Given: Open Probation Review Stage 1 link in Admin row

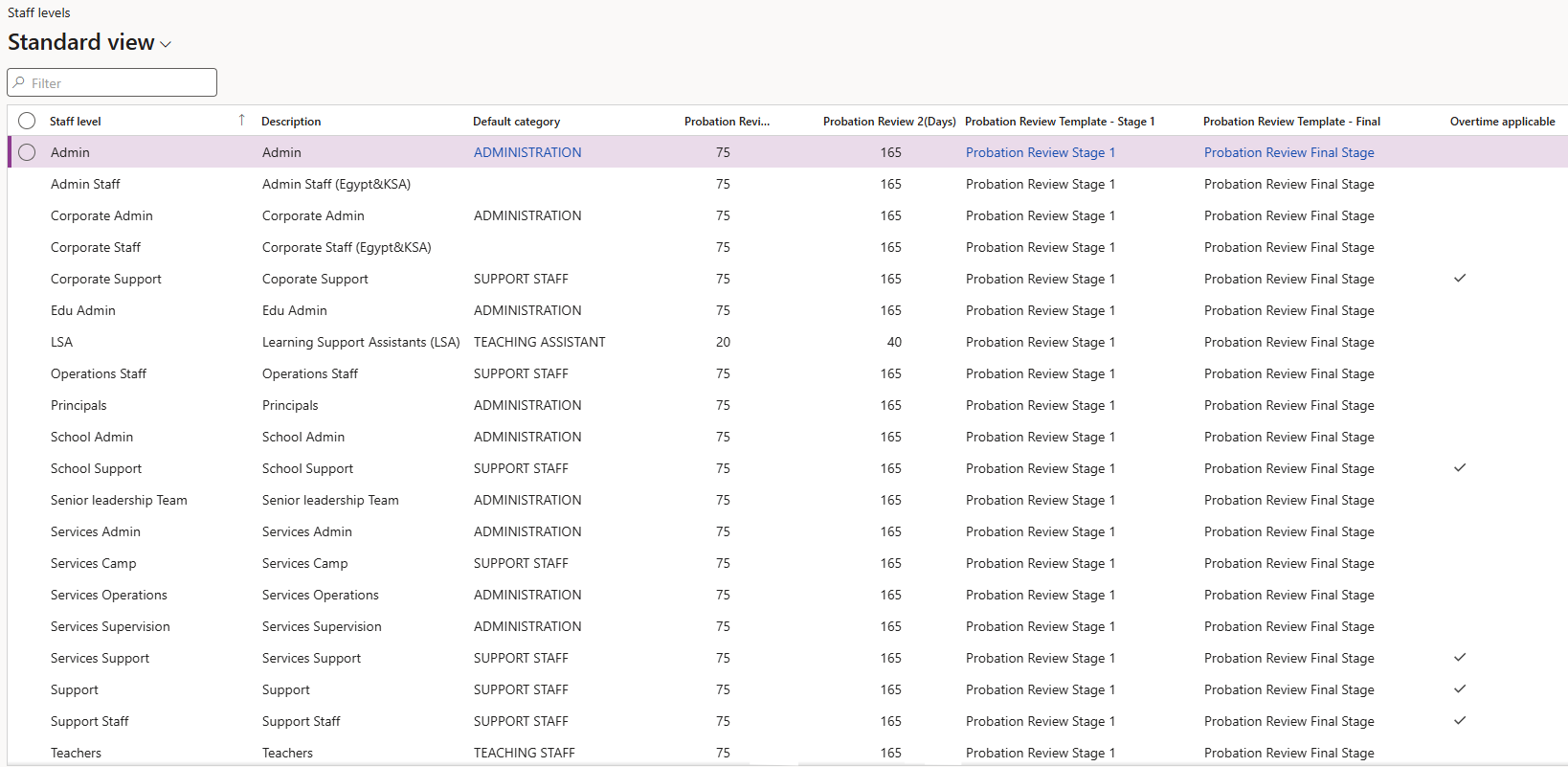Looking at the screenshot, I should [x=1041, y=152].
